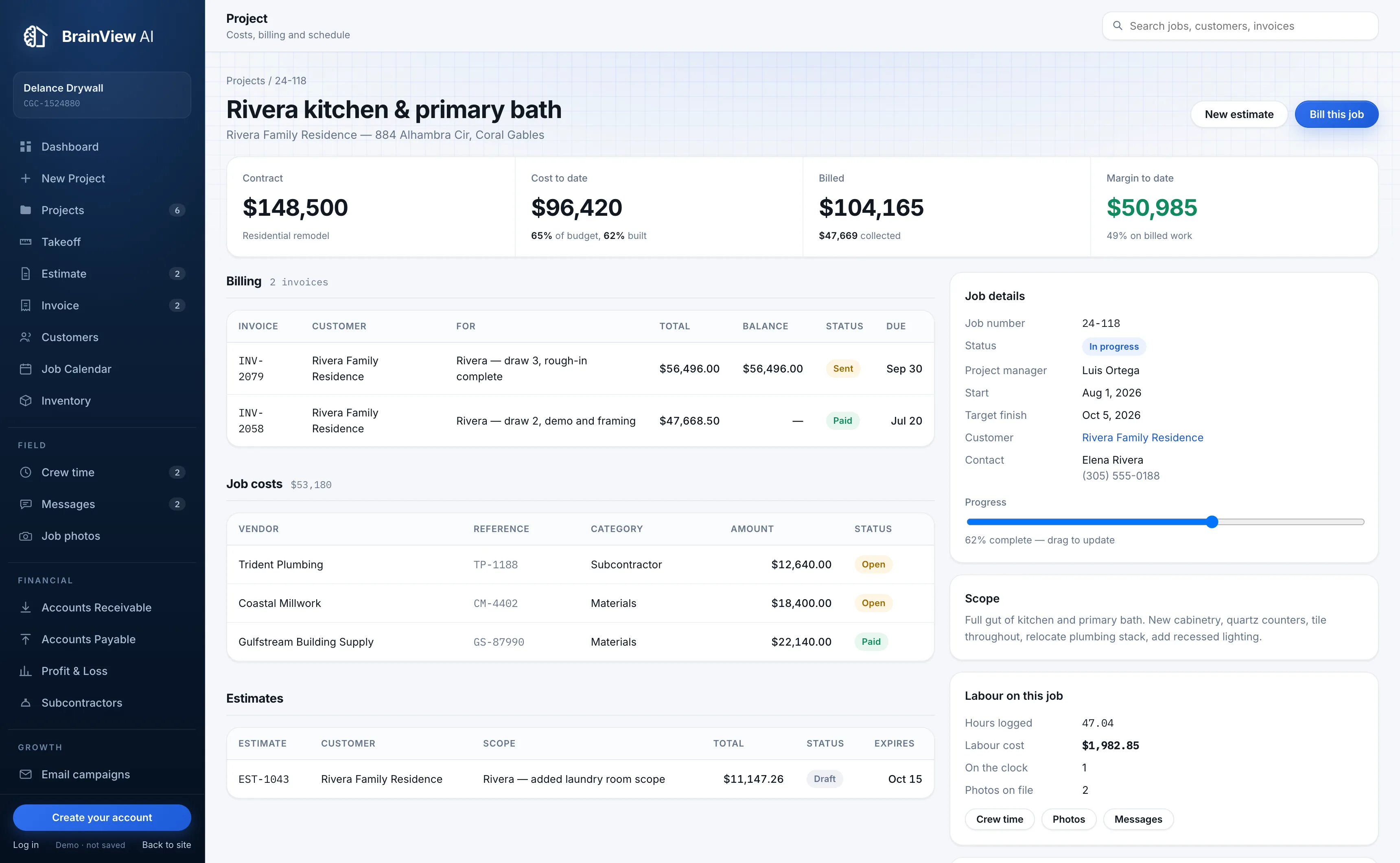This screenshot has height=863, width=1400.
Task: Click the Back to site link
Action: click(166, 845)
